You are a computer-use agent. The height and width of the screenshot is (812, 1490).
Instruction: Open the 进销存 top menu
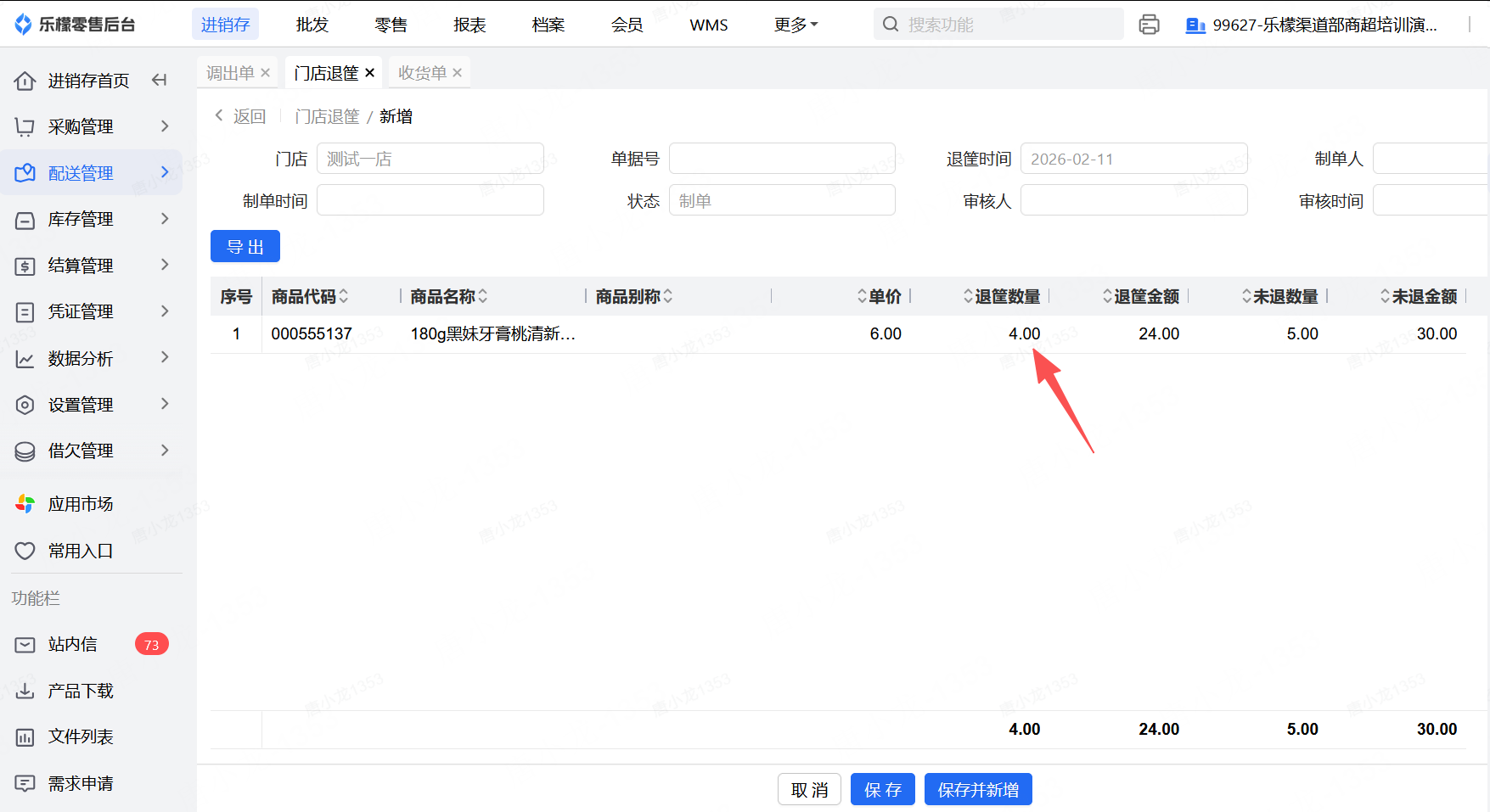click(x=225, y=25)
